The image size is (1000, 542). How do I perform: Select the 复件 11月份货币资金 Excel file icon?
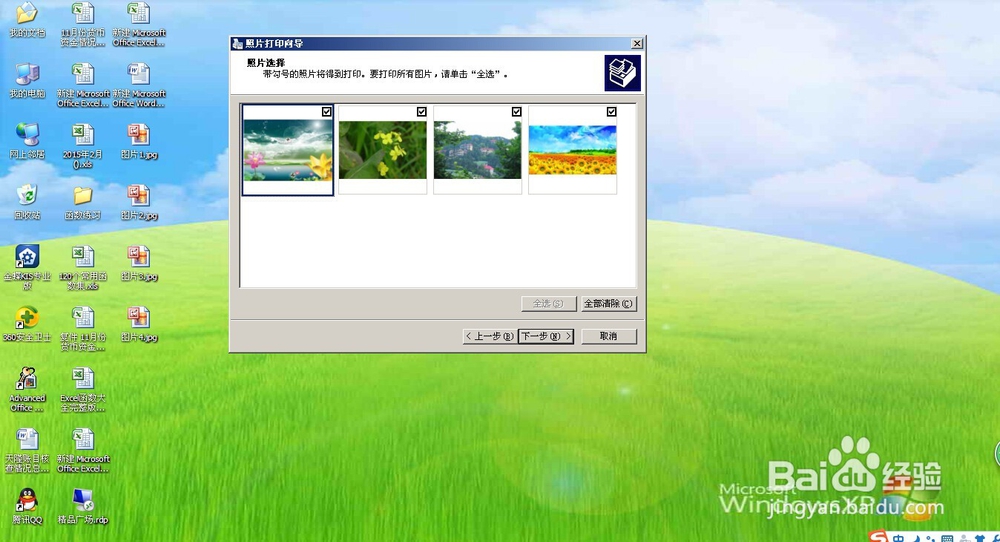(x=83, y=318)
